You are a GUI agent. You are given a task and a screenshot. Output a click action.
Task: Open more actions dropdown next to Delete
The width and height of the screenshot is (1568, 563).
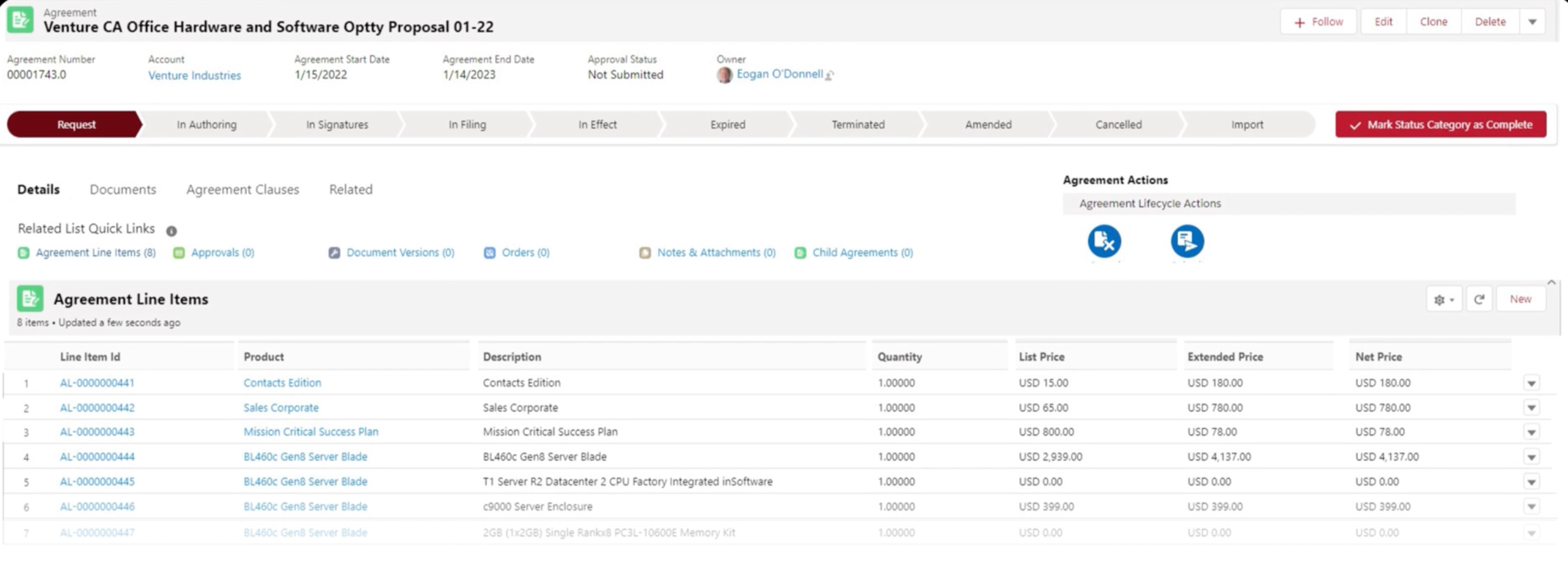point(1532,22)
